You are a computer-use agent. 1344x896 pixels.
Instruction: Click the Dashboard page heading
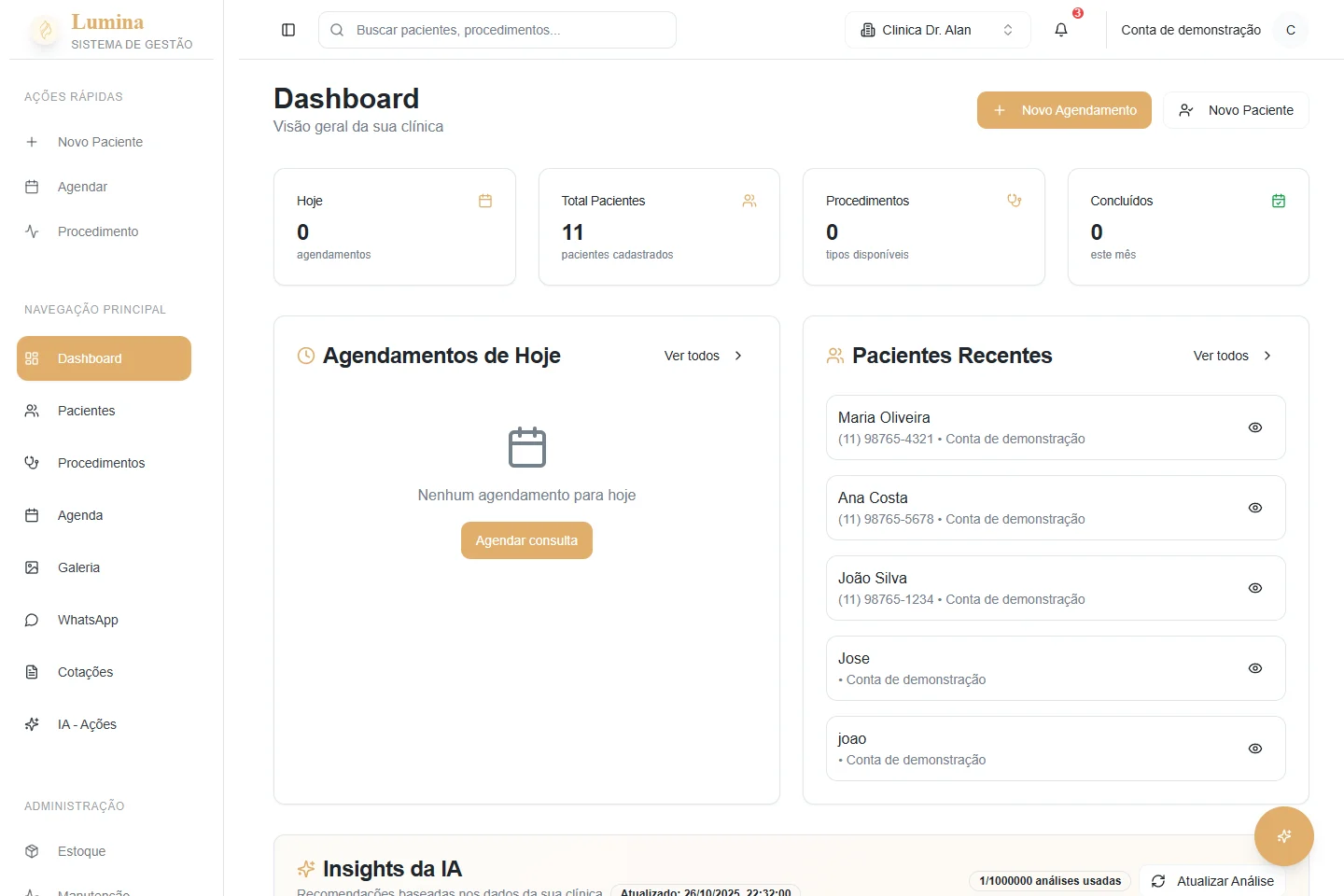346,98
